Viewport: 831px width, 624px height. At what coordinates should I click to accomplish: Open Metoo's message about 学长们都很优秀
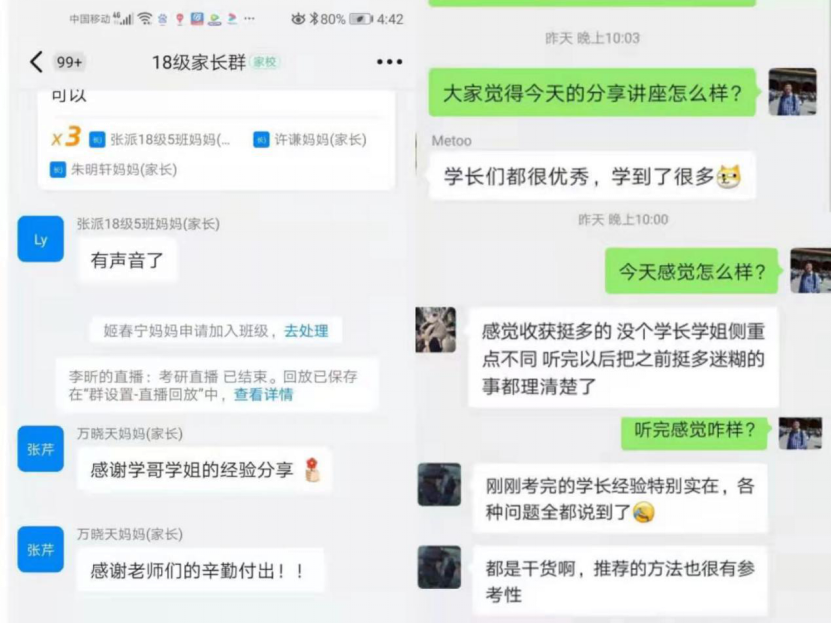tap(591, 176)
